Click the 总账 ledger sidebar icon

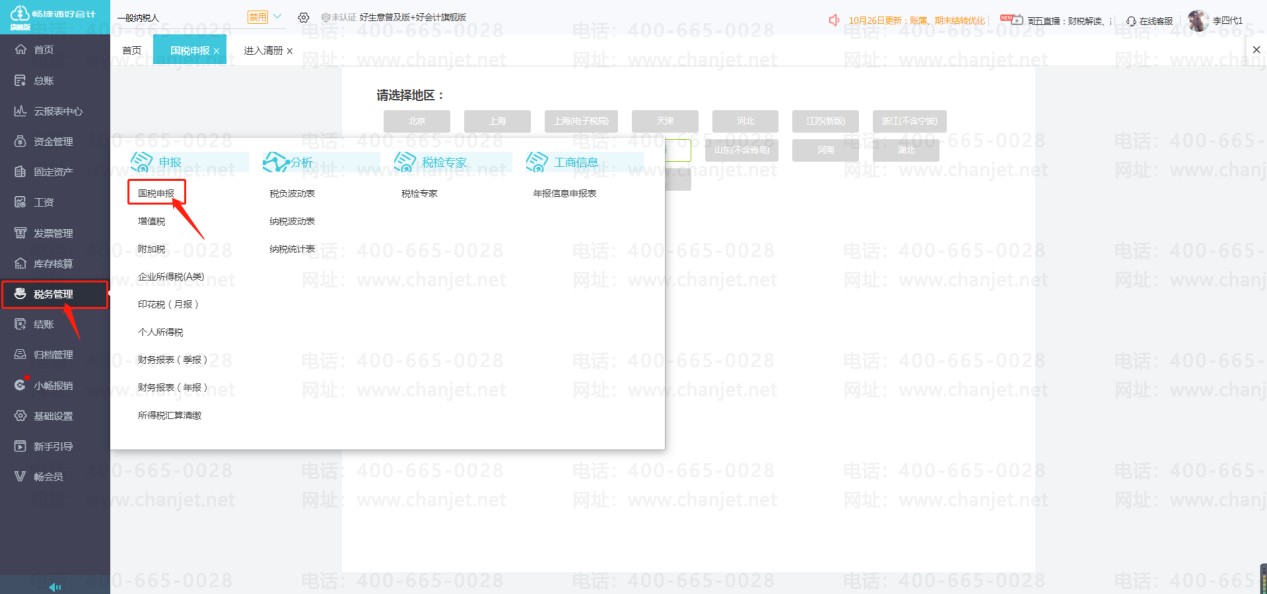pos(19,80)
